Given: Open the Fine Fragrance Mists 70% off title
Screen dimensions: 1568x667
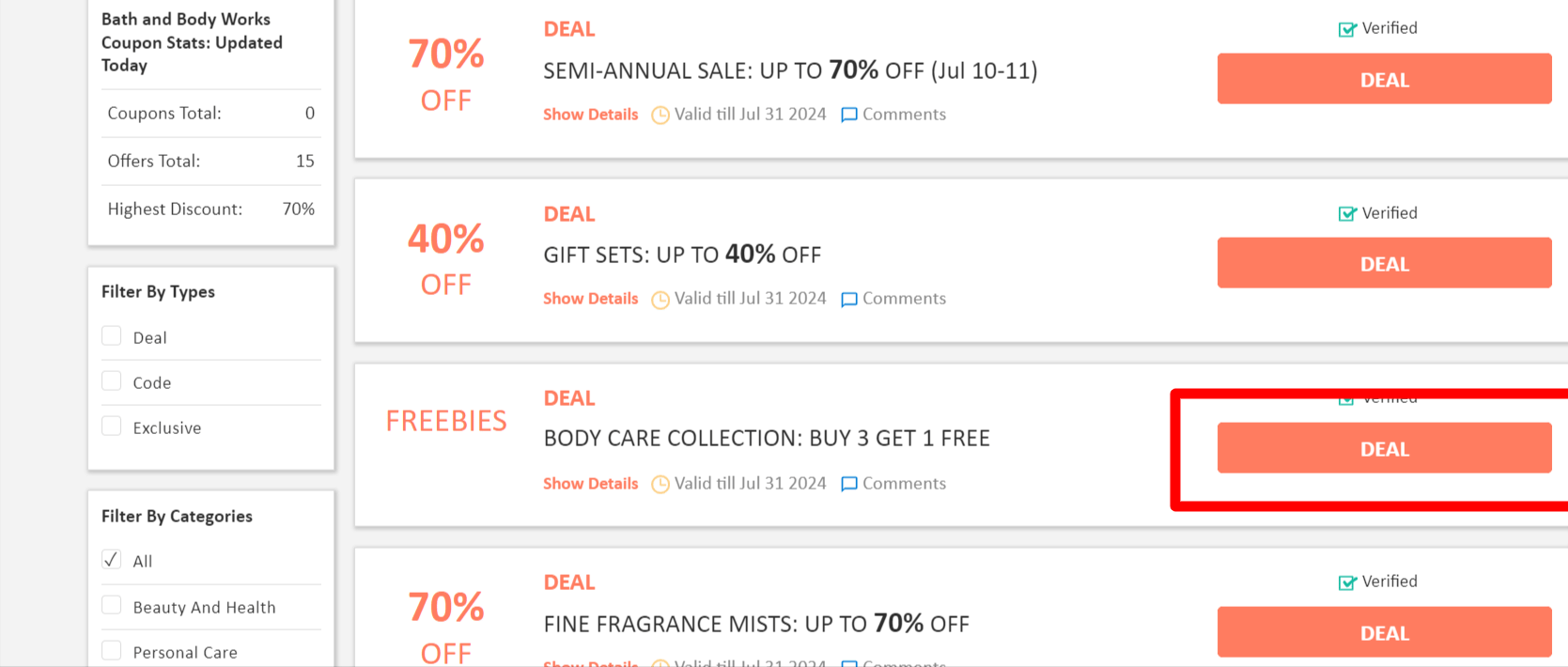Looking at the screenshot, I should pyautogui.click(x=755, y=624).
